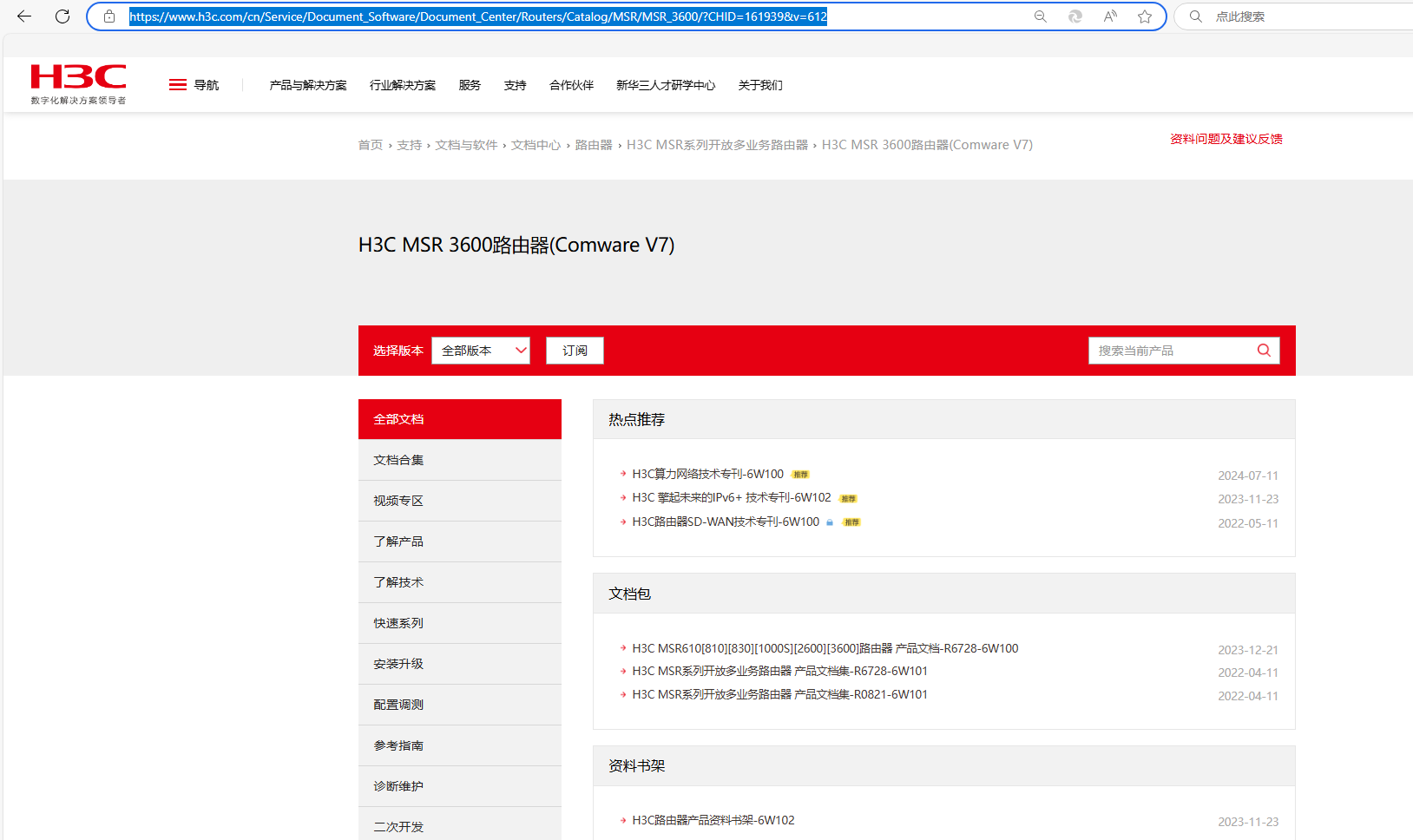View site info via the lock icon
Screen dimensions: 1413x840
[109, 16]
